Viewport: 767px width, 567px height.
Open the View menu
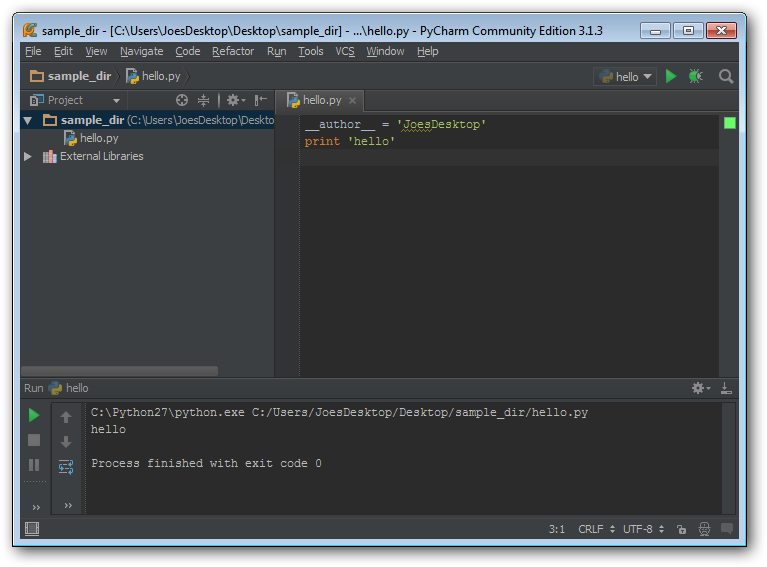pos(96,51)
